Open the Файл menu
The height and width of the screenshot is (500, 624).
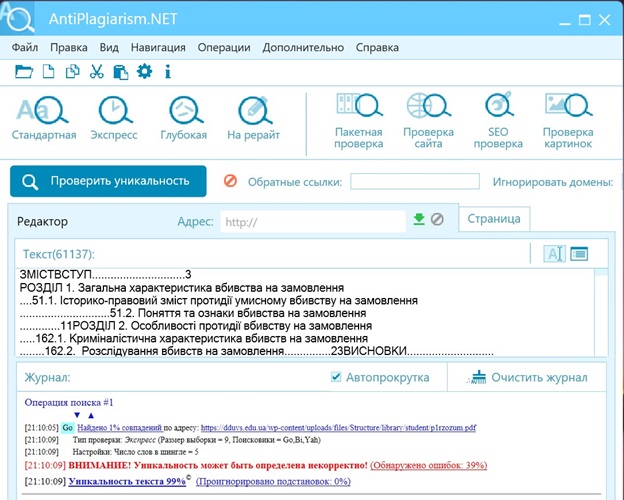(25, 47)
